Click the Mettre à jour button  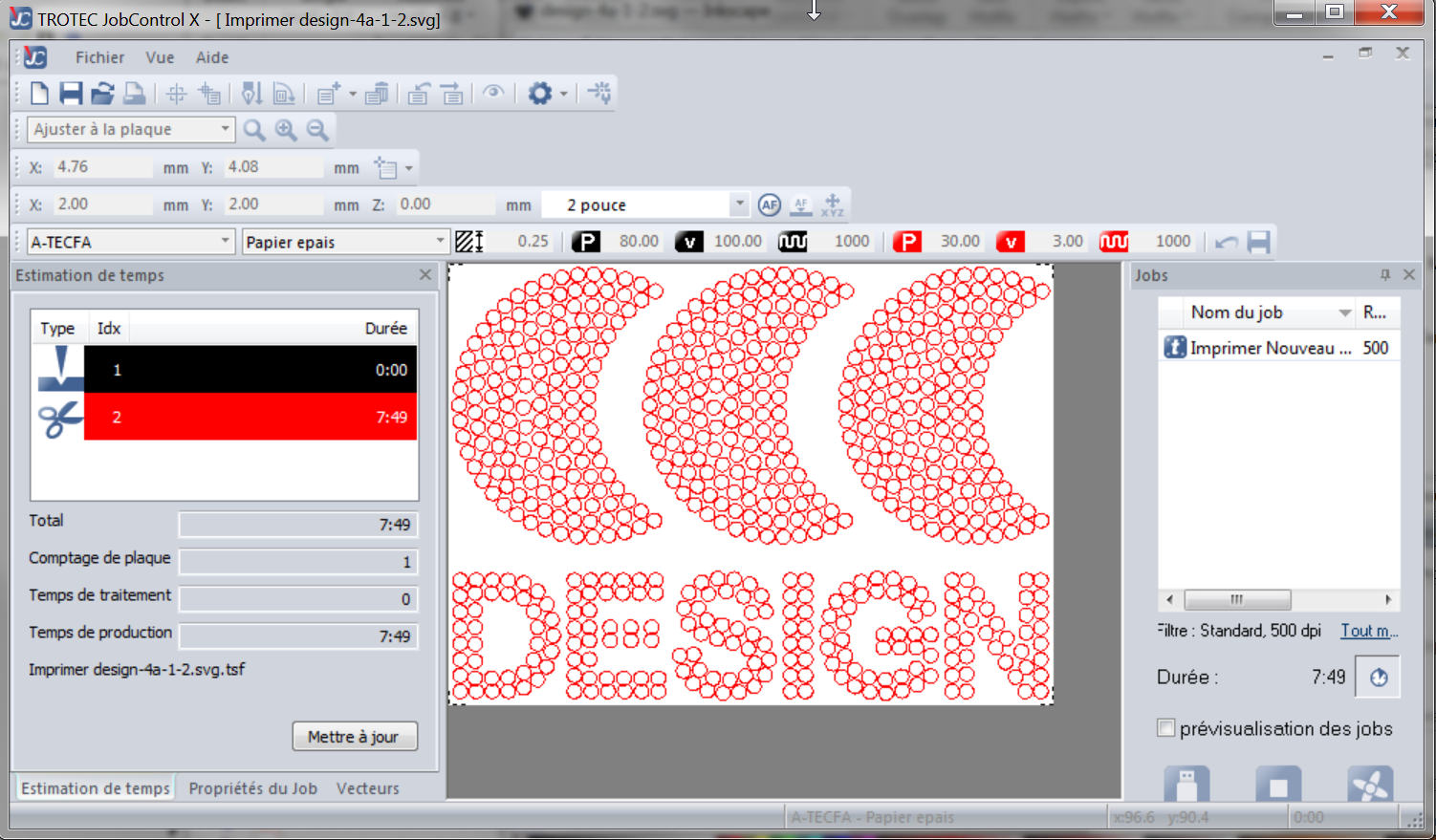(354, 737)
